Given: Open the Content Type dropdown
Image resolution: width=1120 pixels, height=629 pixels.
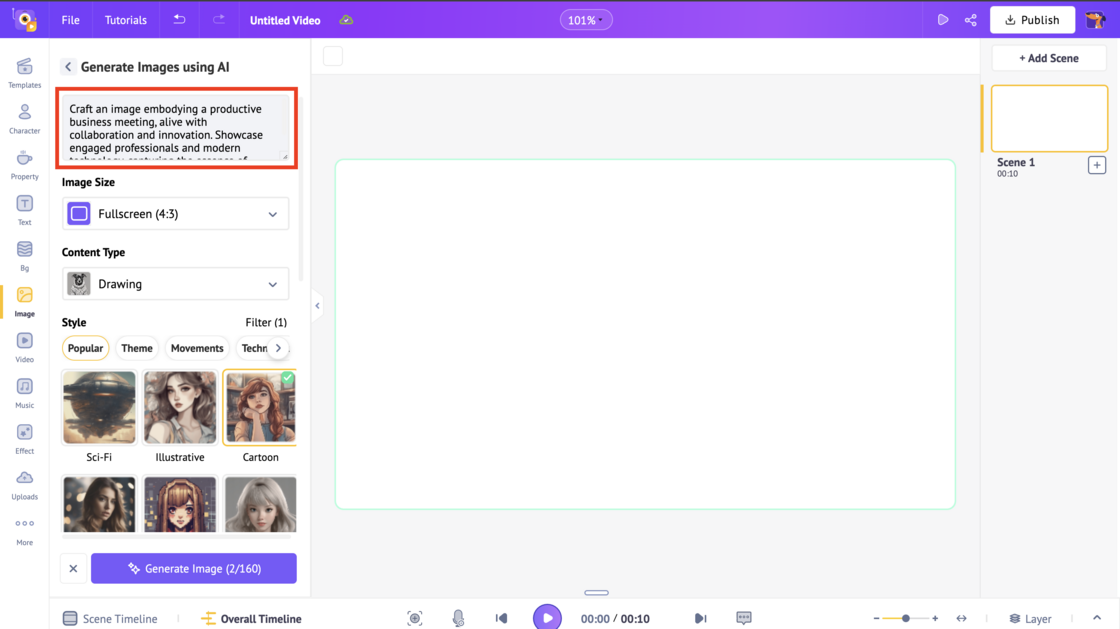Looking at the screenshot, I should (175, 283).
